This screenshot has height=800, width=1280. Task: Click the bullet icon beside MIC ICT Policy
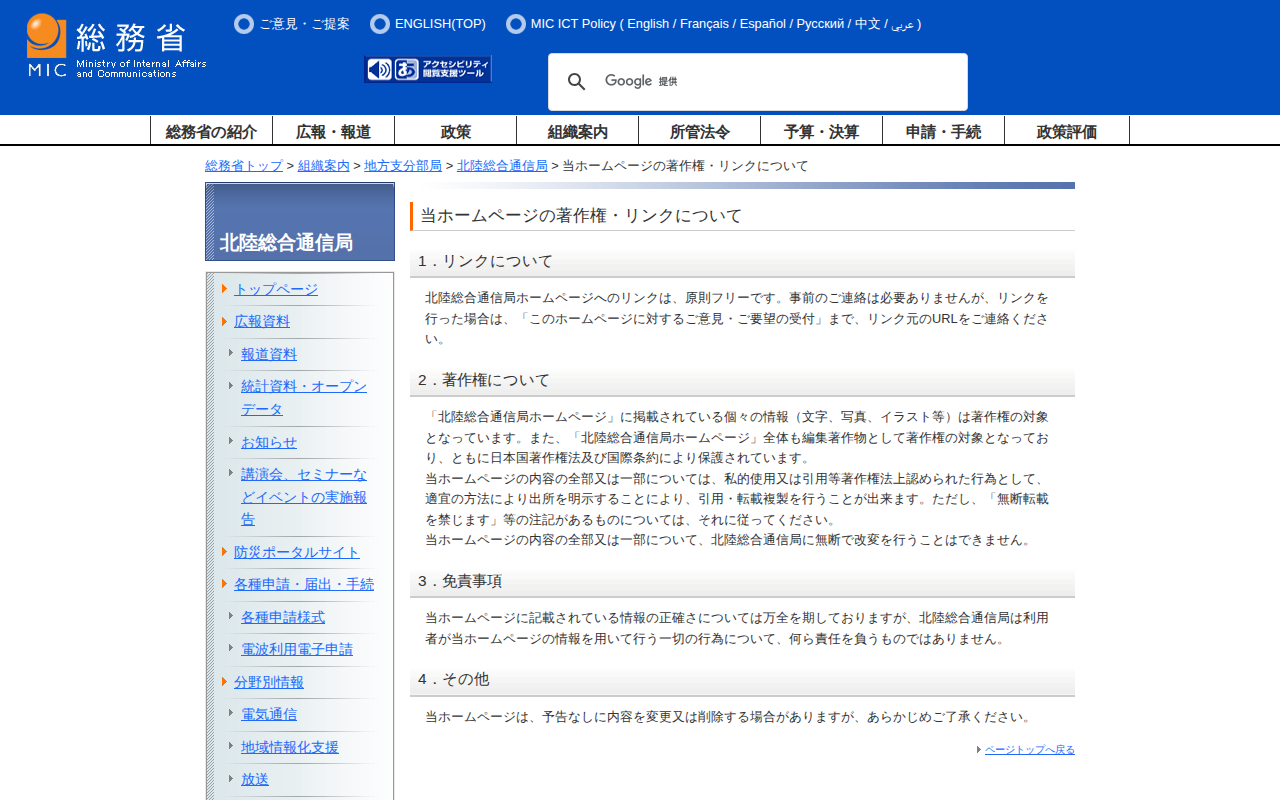click(x=516, y=24)
